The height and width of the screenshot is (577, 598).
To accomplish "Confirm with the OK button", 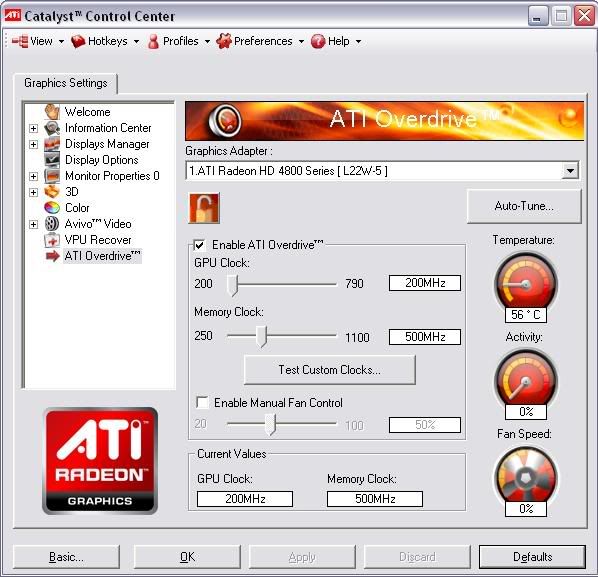I will click(187, 557).
